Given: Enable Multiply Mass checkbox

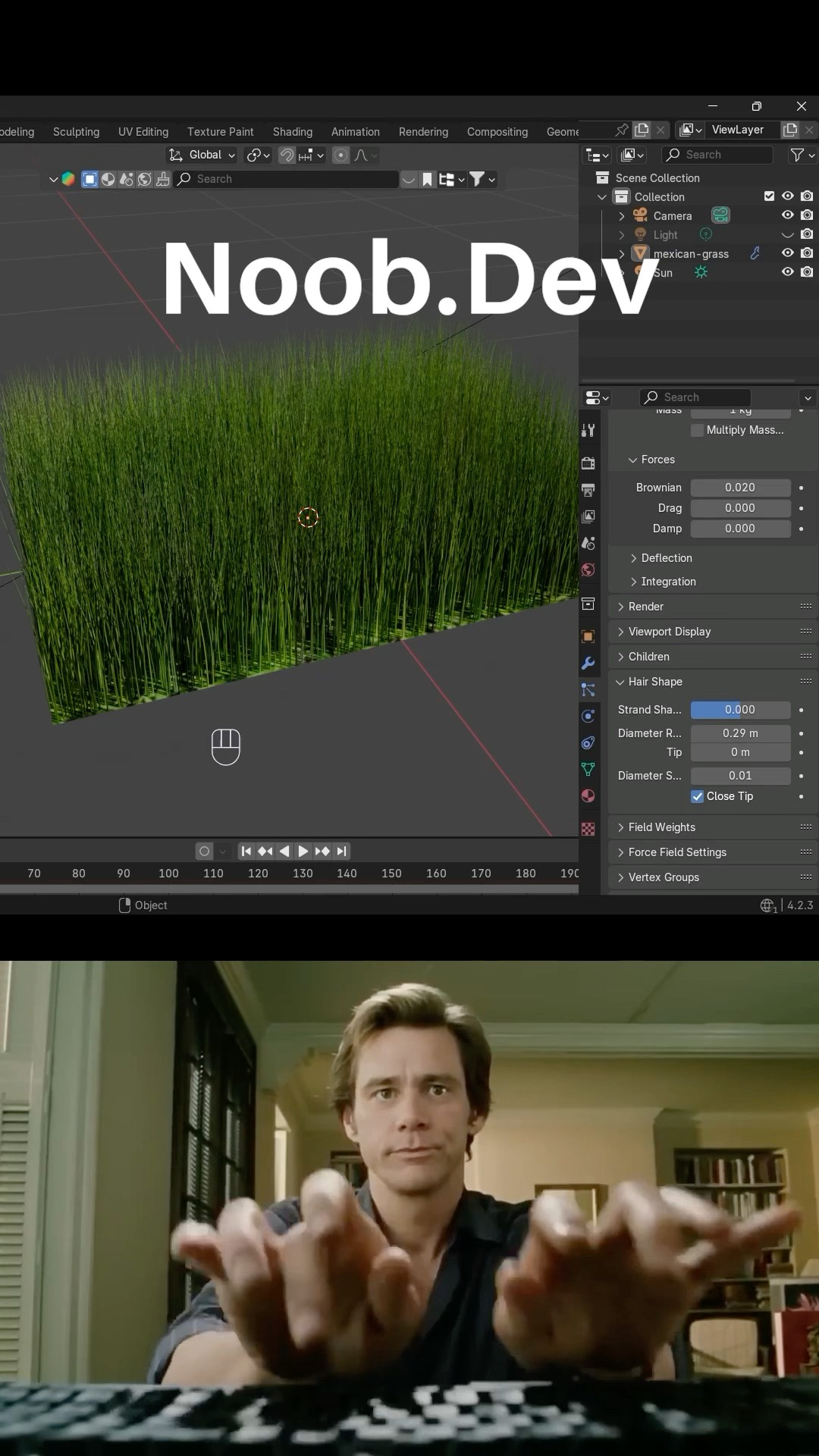Looking at the screenshot, I should click(x=697, y=430).
